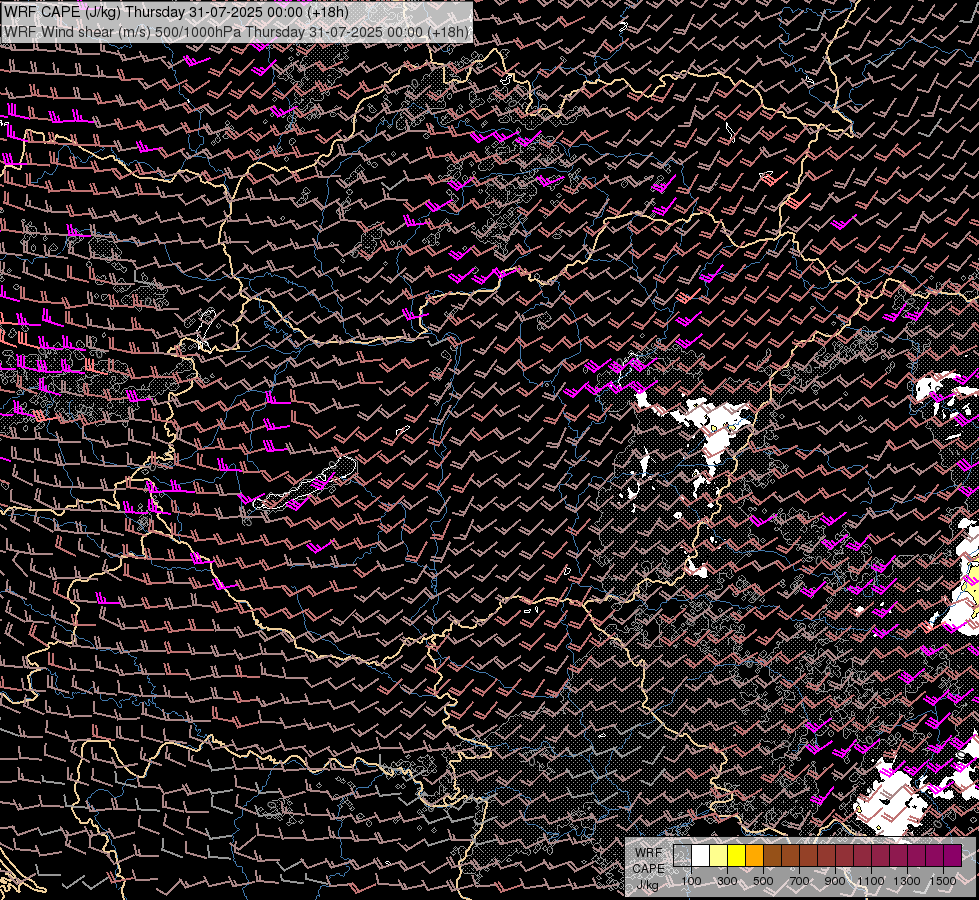The image size is (979, 900).
Task: Select the transparent first legend swatch
Action: click(x=682, y=856)
